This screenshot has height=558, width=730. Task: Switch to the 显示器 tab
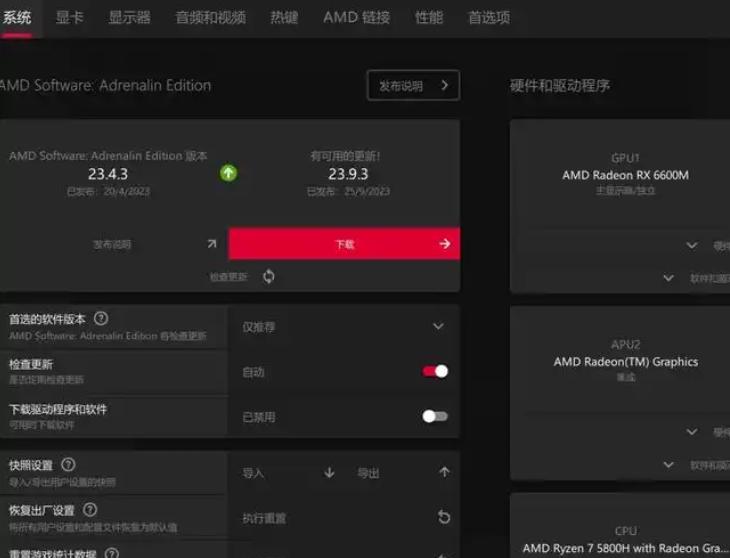click(x=129, y=18)
